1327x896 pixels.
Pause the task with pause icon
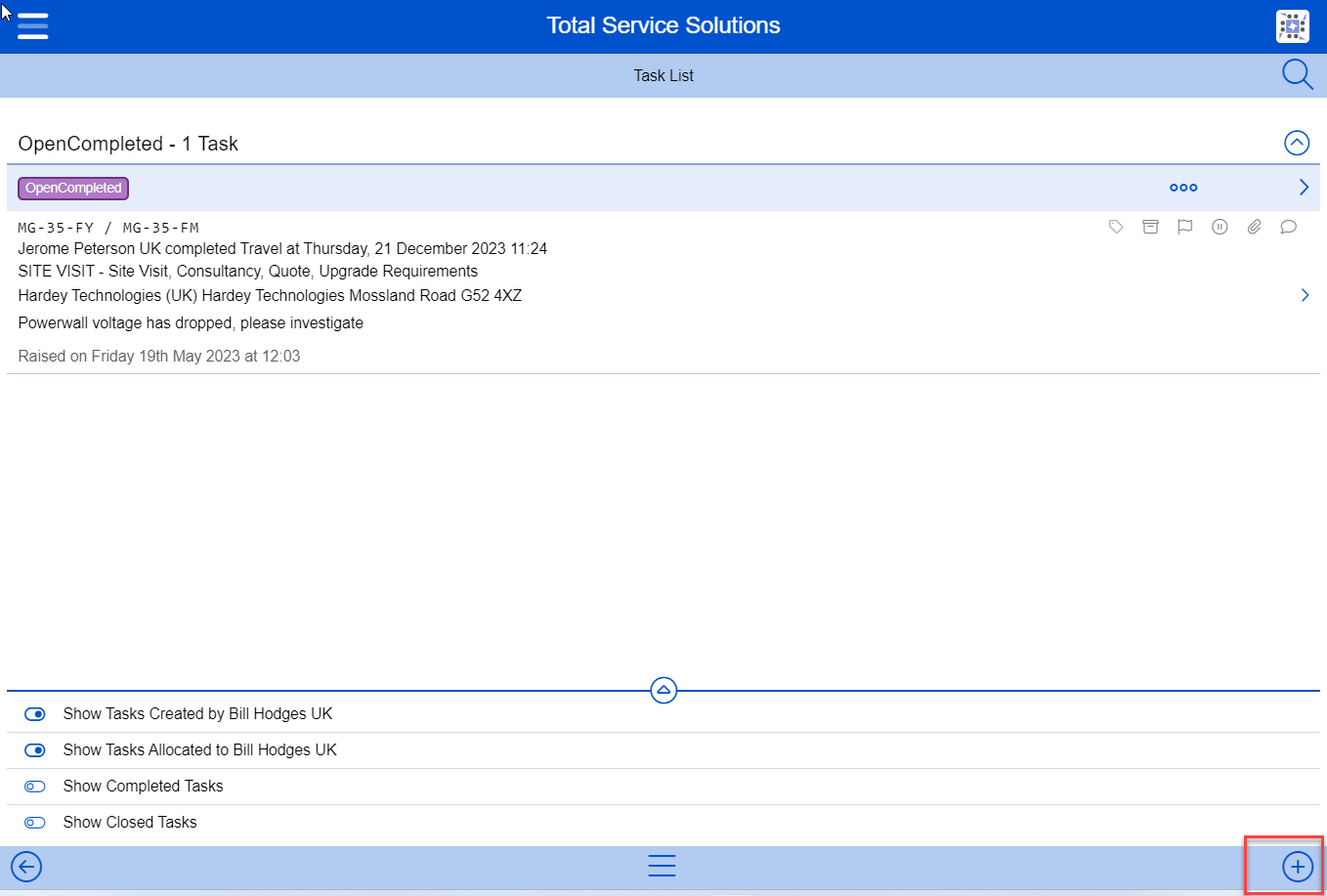1220,227
